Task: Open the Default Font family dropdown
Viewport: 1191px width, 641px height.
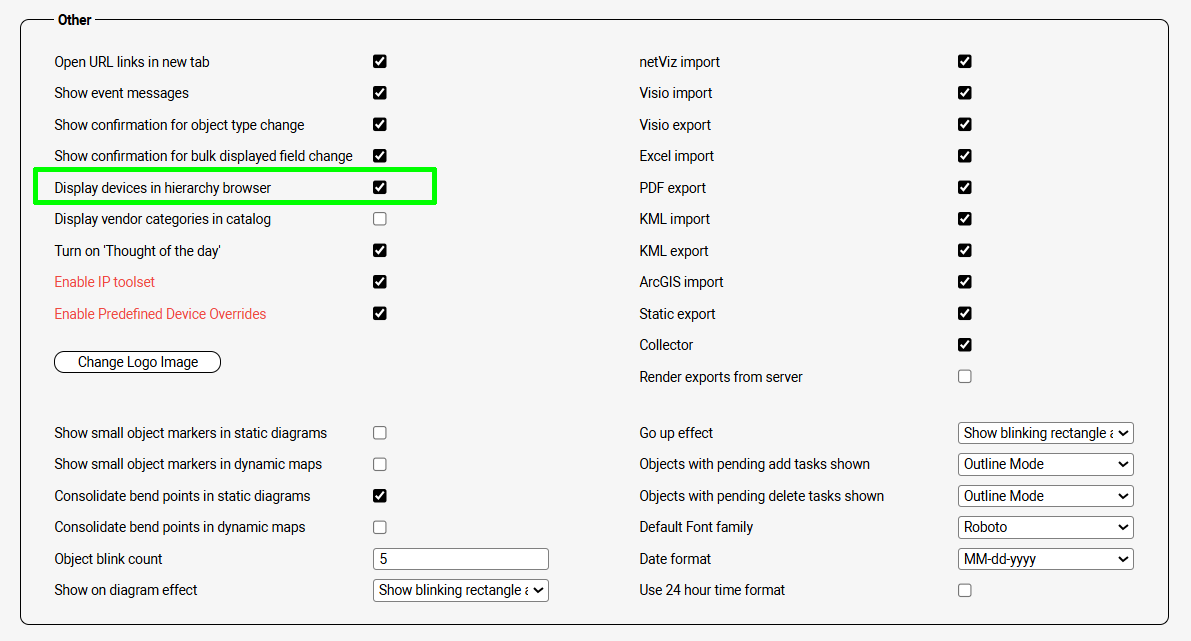Action: pos(1045,527)
